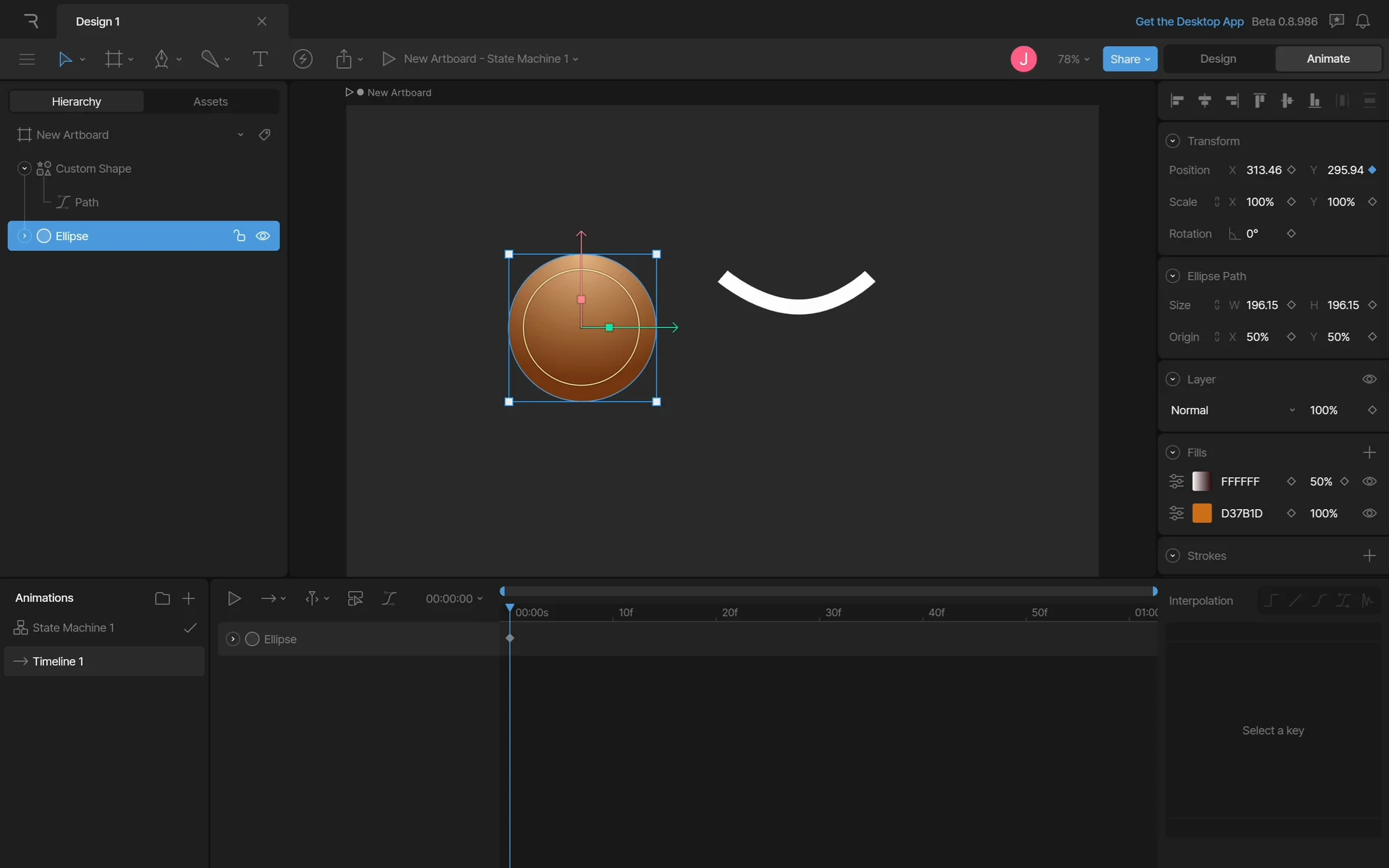Open the Events lightning bolt icon
Viewport: 1389px width, 868px height.
pyautogui.click(x=302, y=59)
